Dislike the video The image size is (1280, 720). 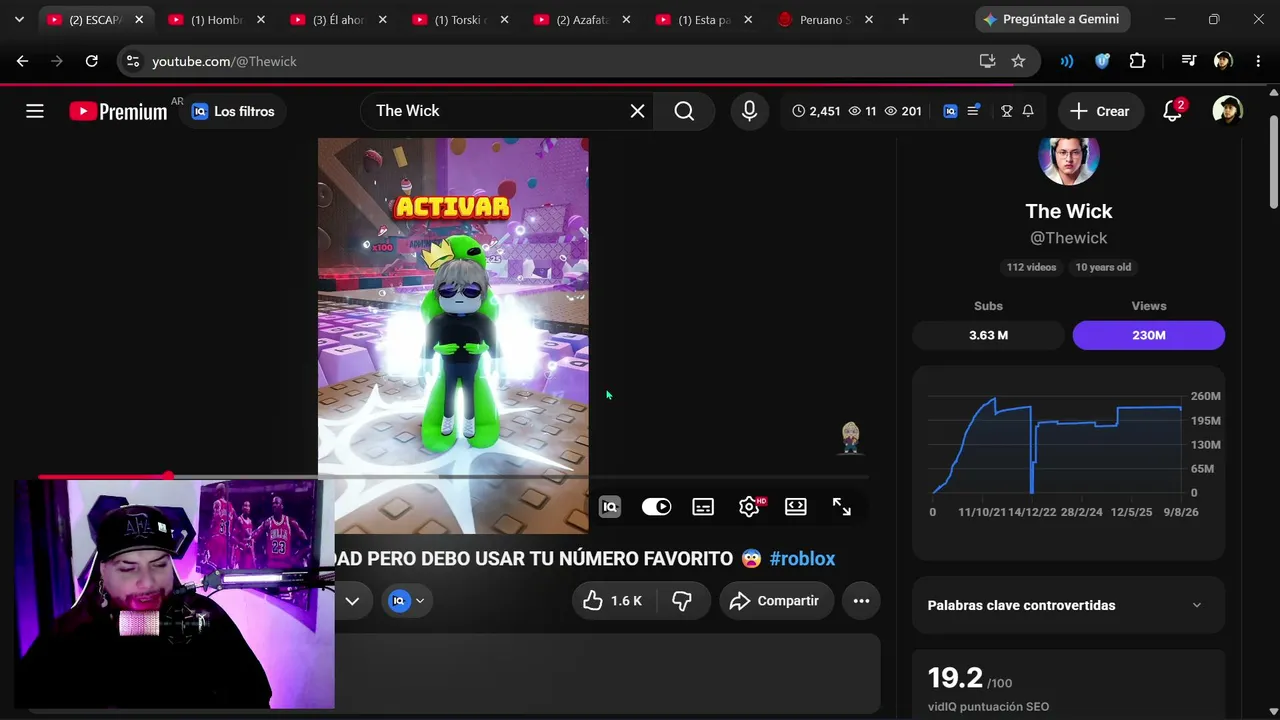(682, 601)
